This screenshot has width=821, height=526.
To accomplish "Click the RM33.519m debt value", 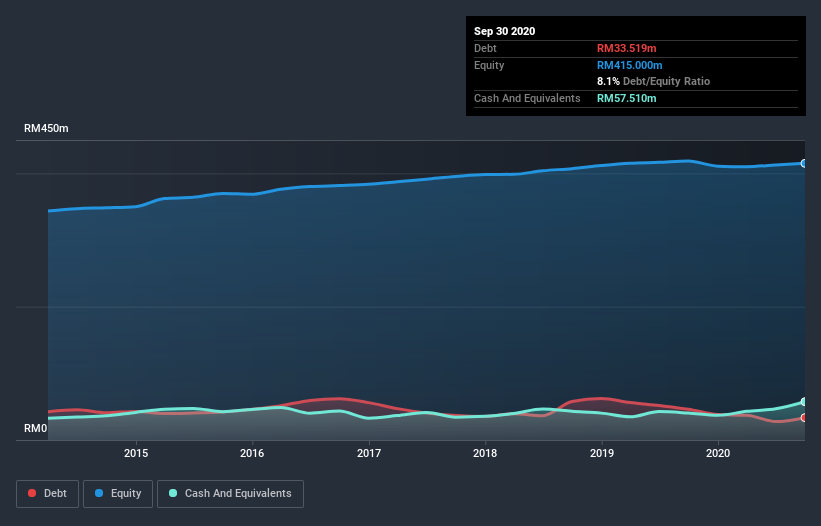I will (x=626, y=48).
